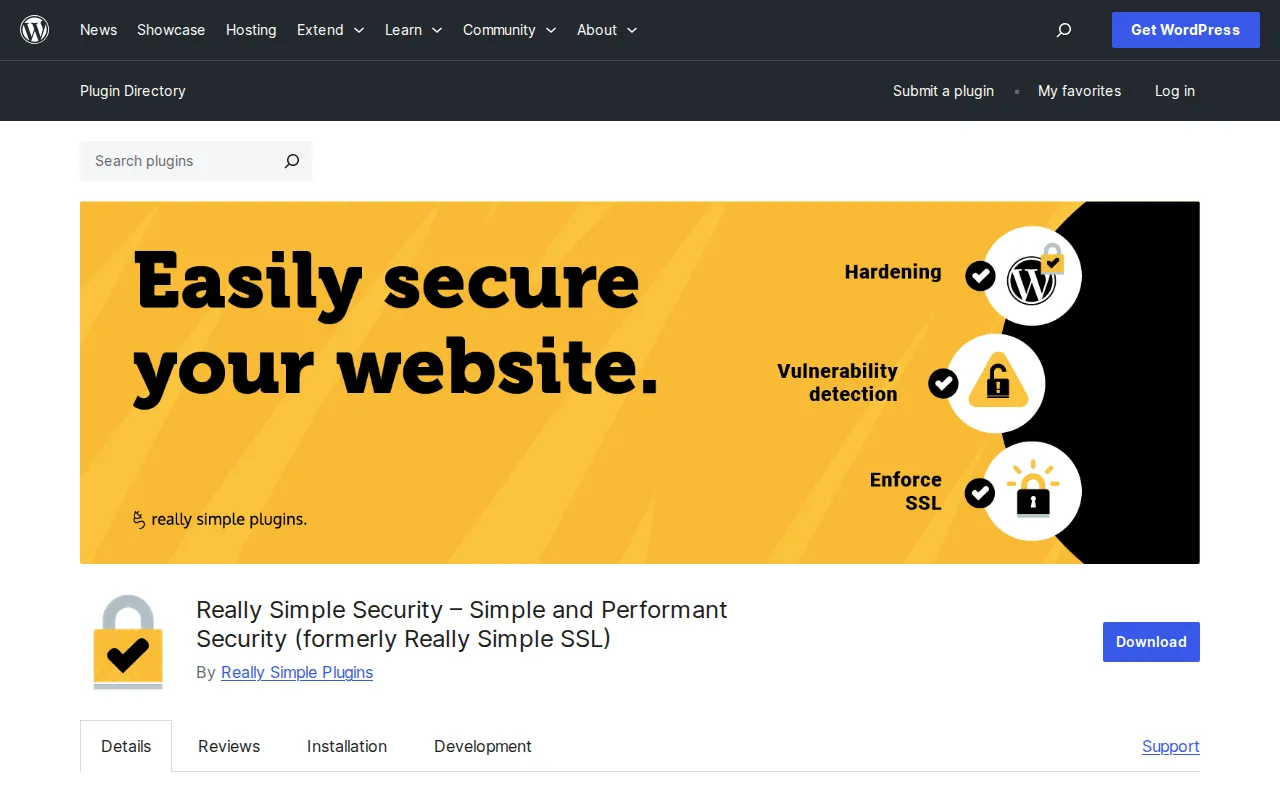Click Submit a plugin
1280x800 pixels.
943,91
